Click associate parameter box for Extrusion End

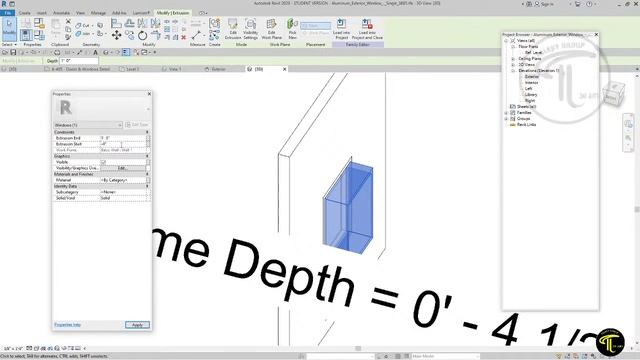point(148,138)
